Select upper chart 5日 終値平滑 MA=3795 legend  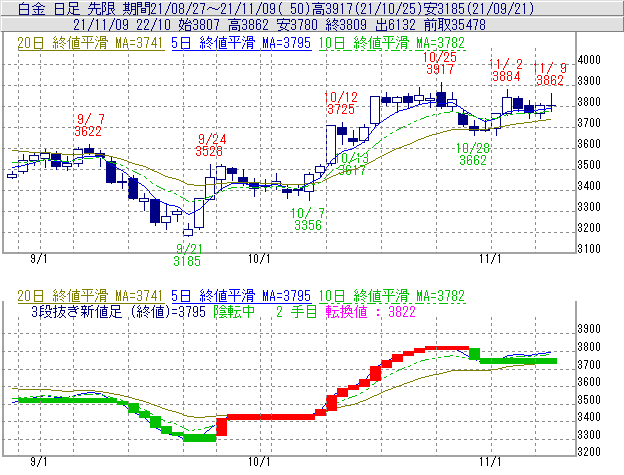(x=241, y=43)
